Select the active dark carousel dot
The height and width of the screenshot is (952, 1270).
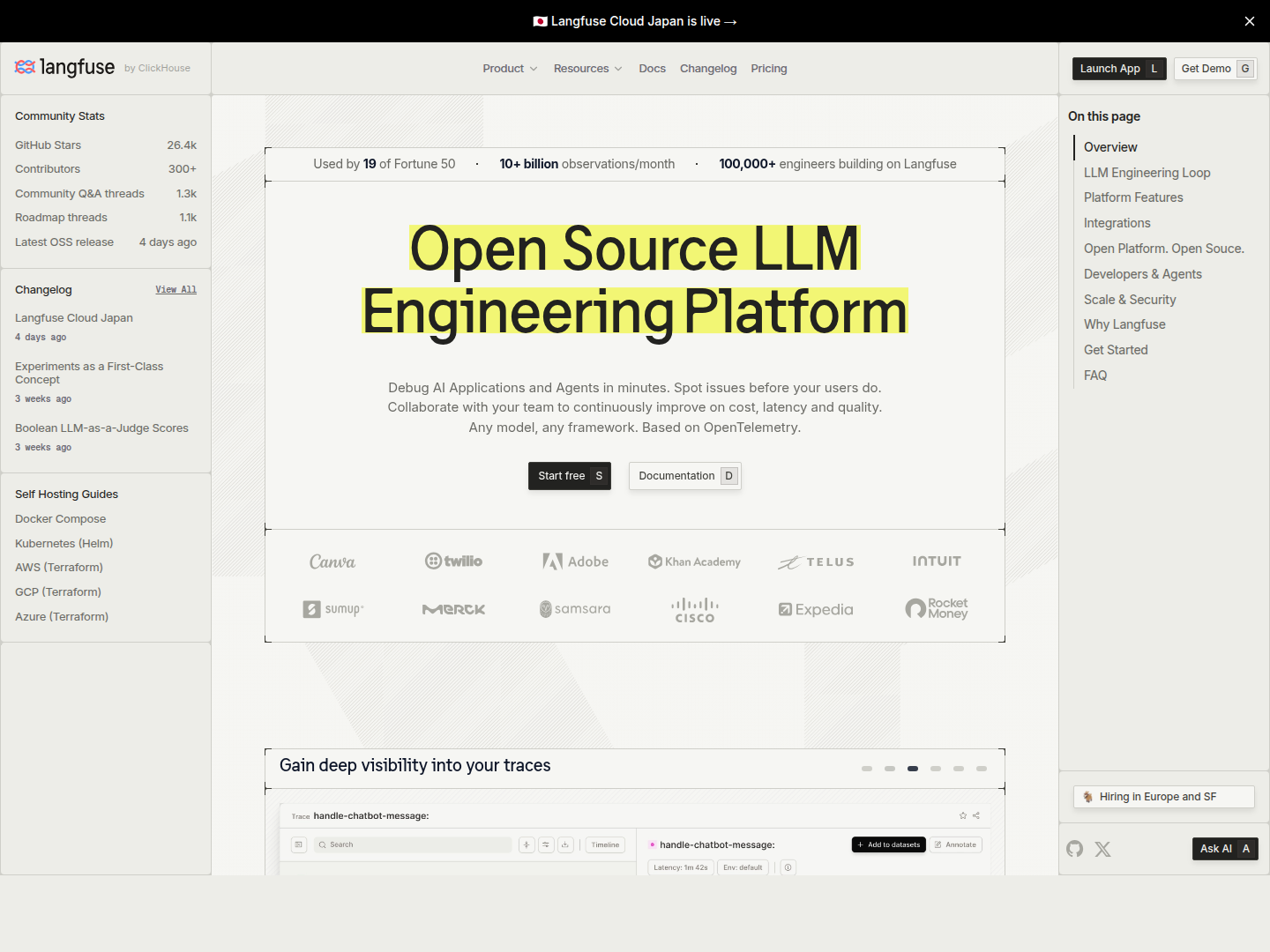point(913,769)
